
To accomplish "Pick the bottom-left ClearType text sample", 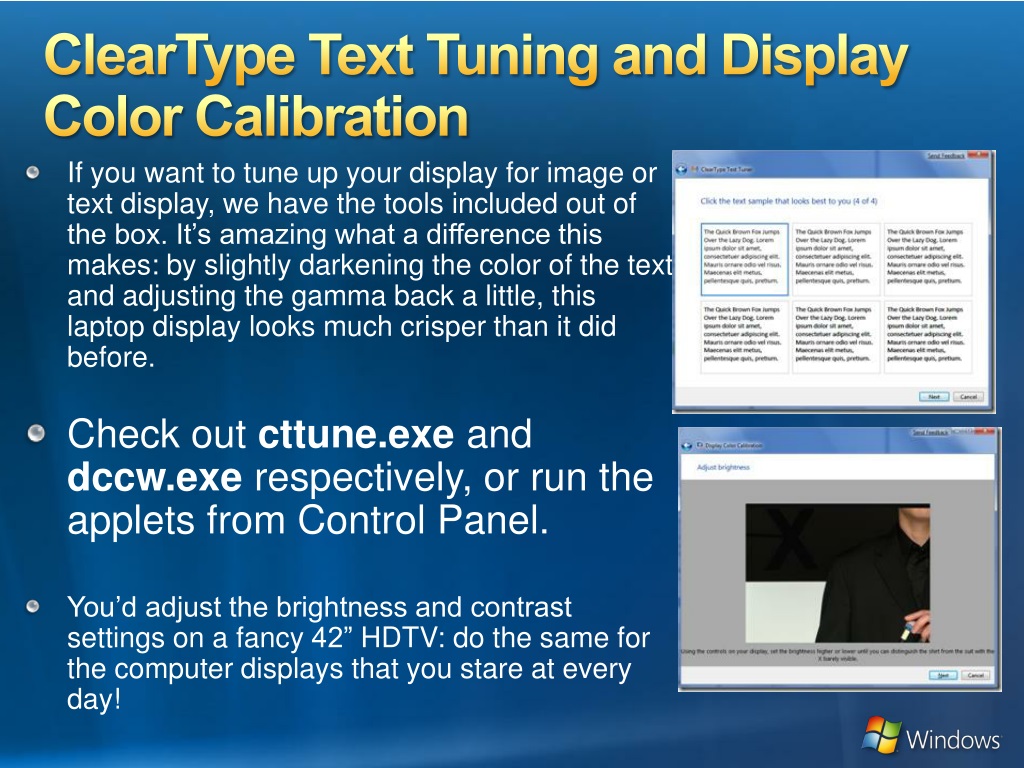I will 744,336.
